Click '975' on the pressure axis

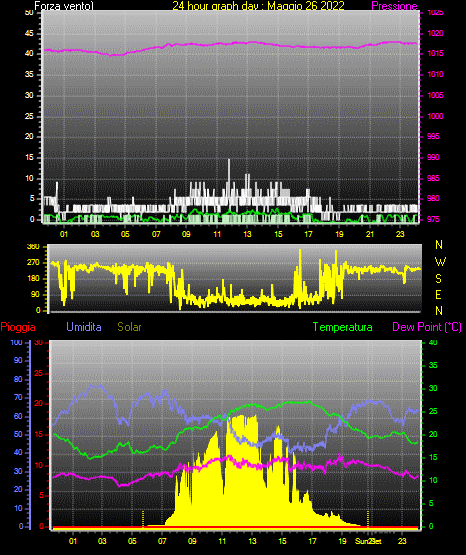click(x=433, y=219)
